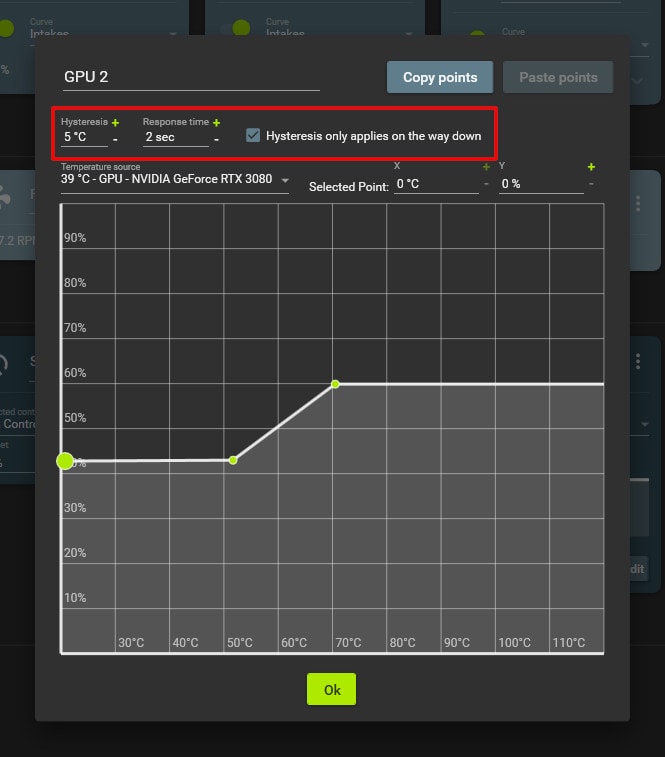Image resolution: width=665 pixels, height=757 pixels.
Task: Open the Temperature source dropdown
Action: click(x=175, y=180)
